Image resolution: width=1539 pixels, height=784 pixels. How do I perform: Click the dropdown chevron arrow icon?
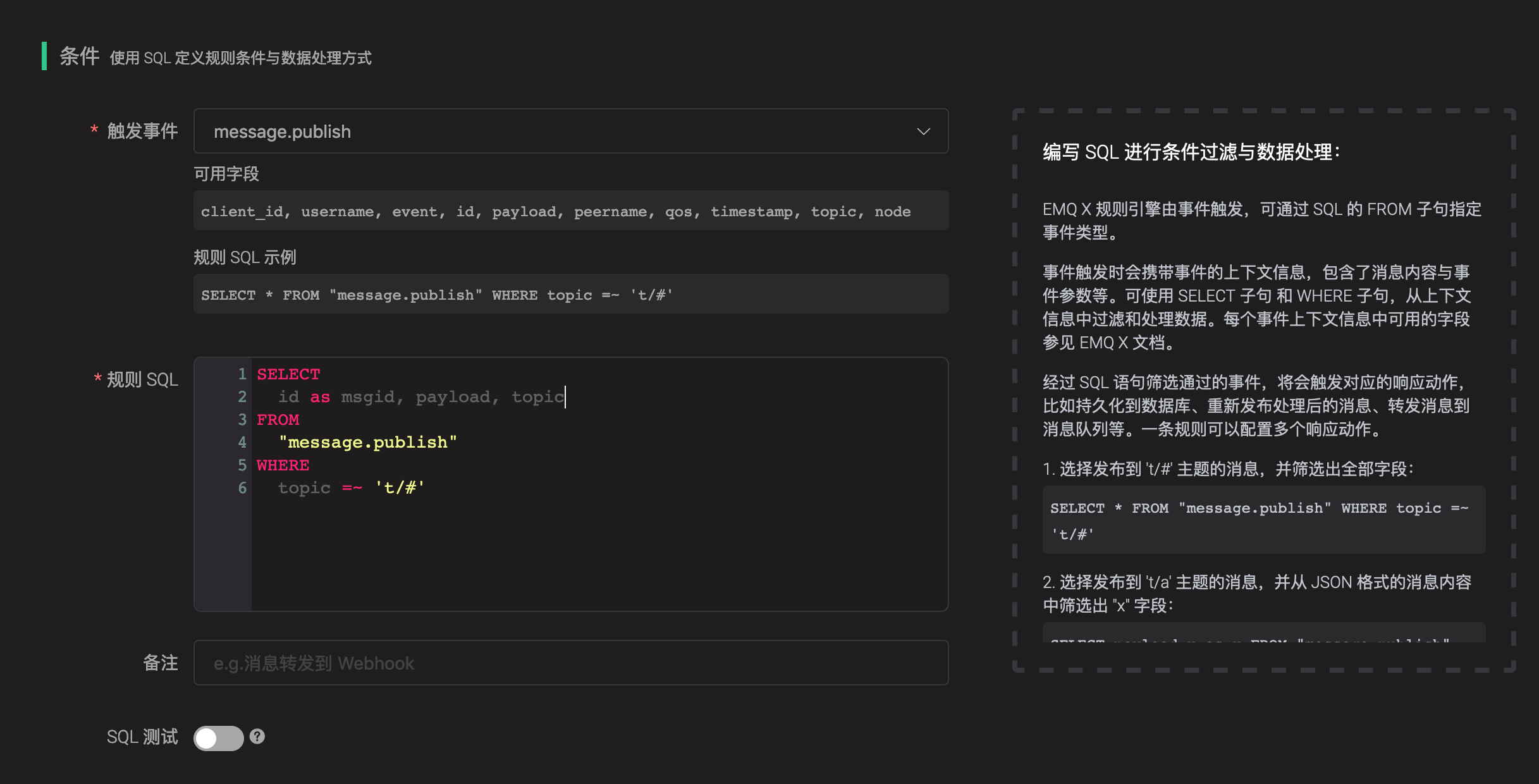tap(923, 132)
